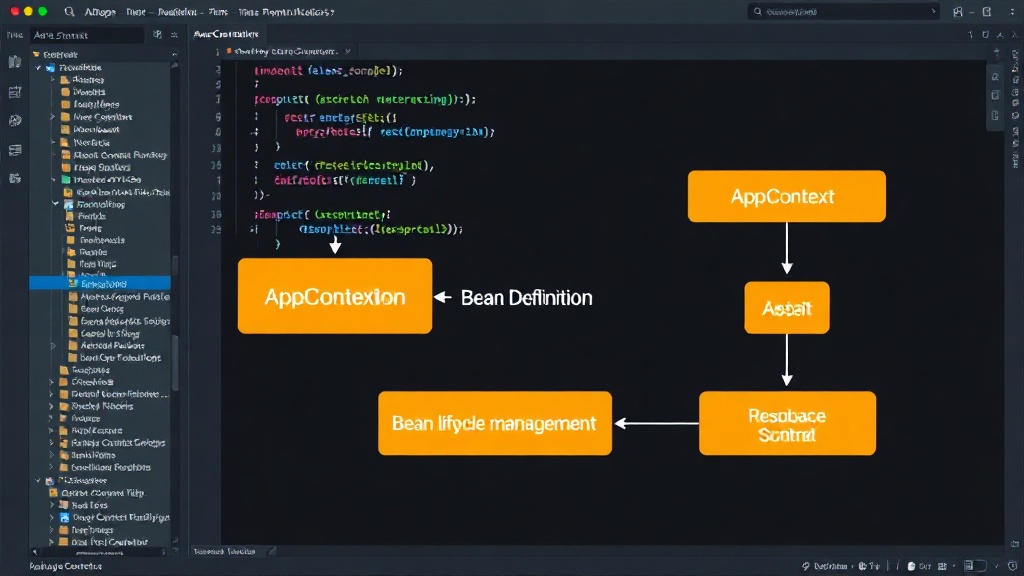Click the "Bean Definition" label

point(526,298)
